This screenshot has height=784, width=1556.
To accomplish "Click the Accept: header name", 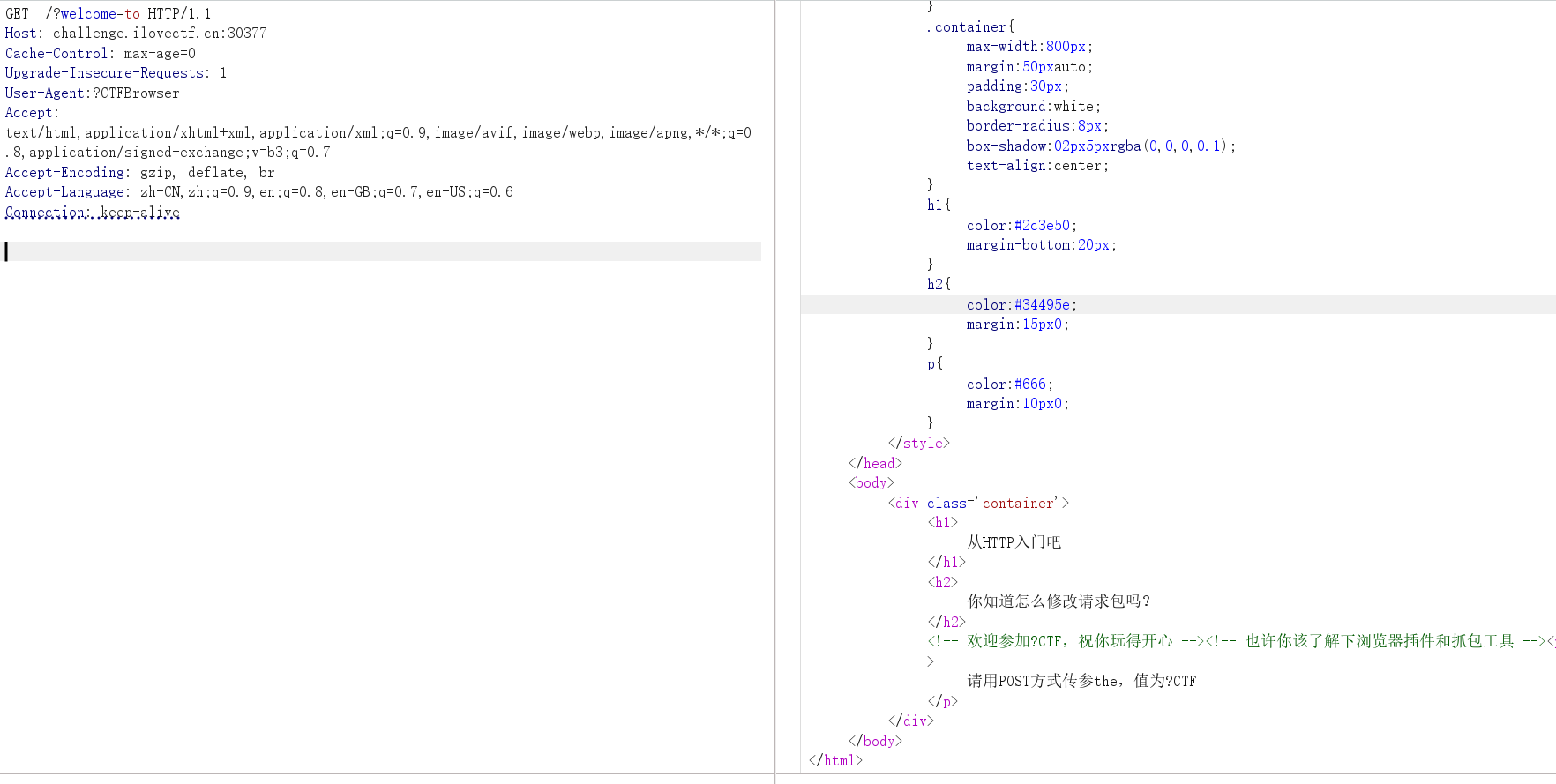I will (x=32, y=113).
